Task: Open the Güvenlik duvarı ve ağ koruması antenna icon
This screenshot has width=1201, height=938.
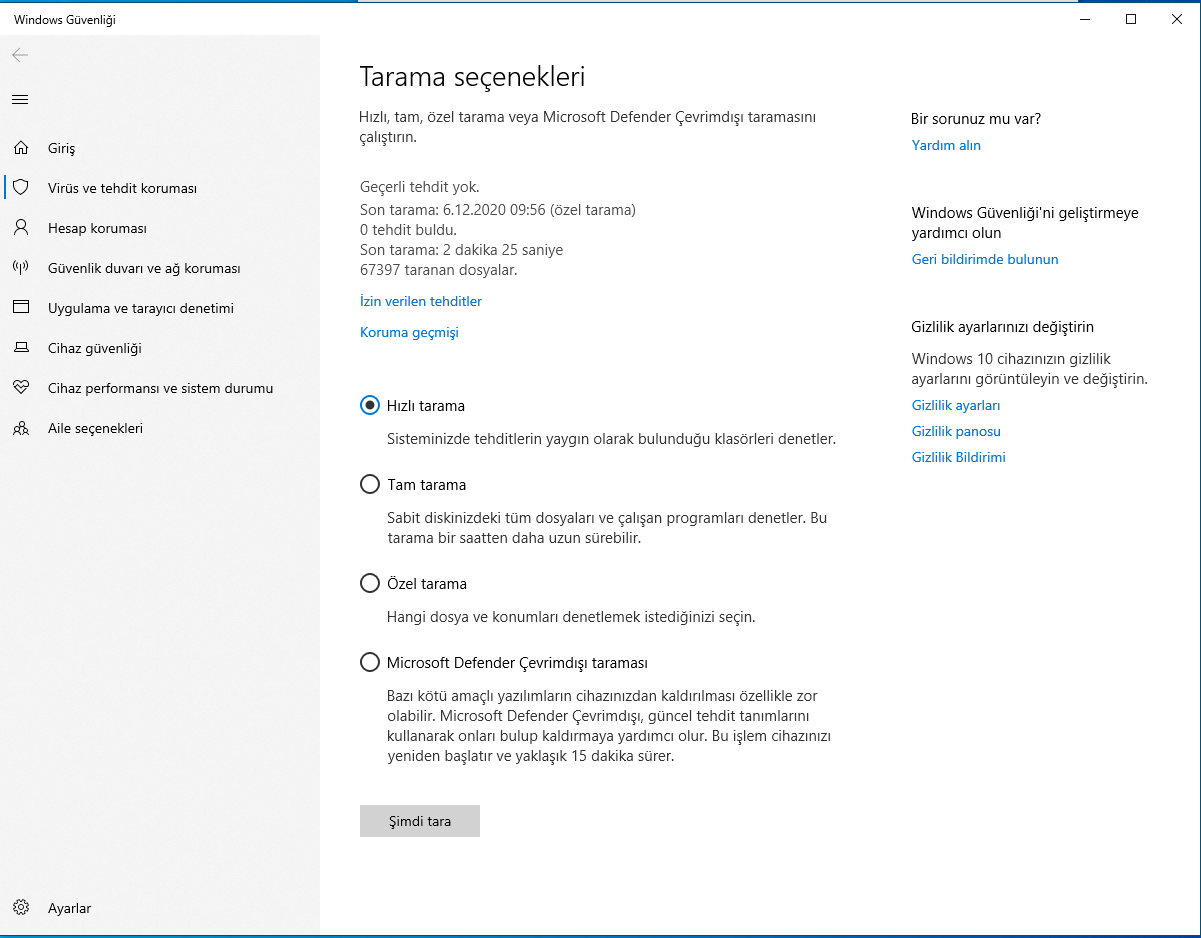Action: (x=20, y=268)
